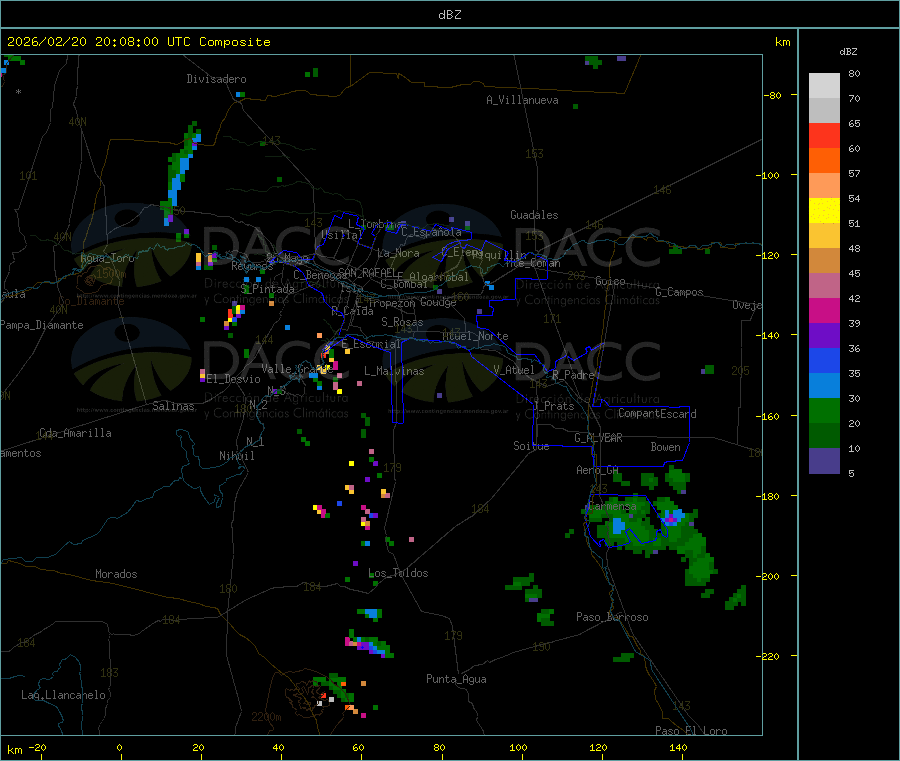Screen dimensions: 900x761
Task: Click the Paso_Barroso map label
Action: pyautogui.click(x=612, y=617)
